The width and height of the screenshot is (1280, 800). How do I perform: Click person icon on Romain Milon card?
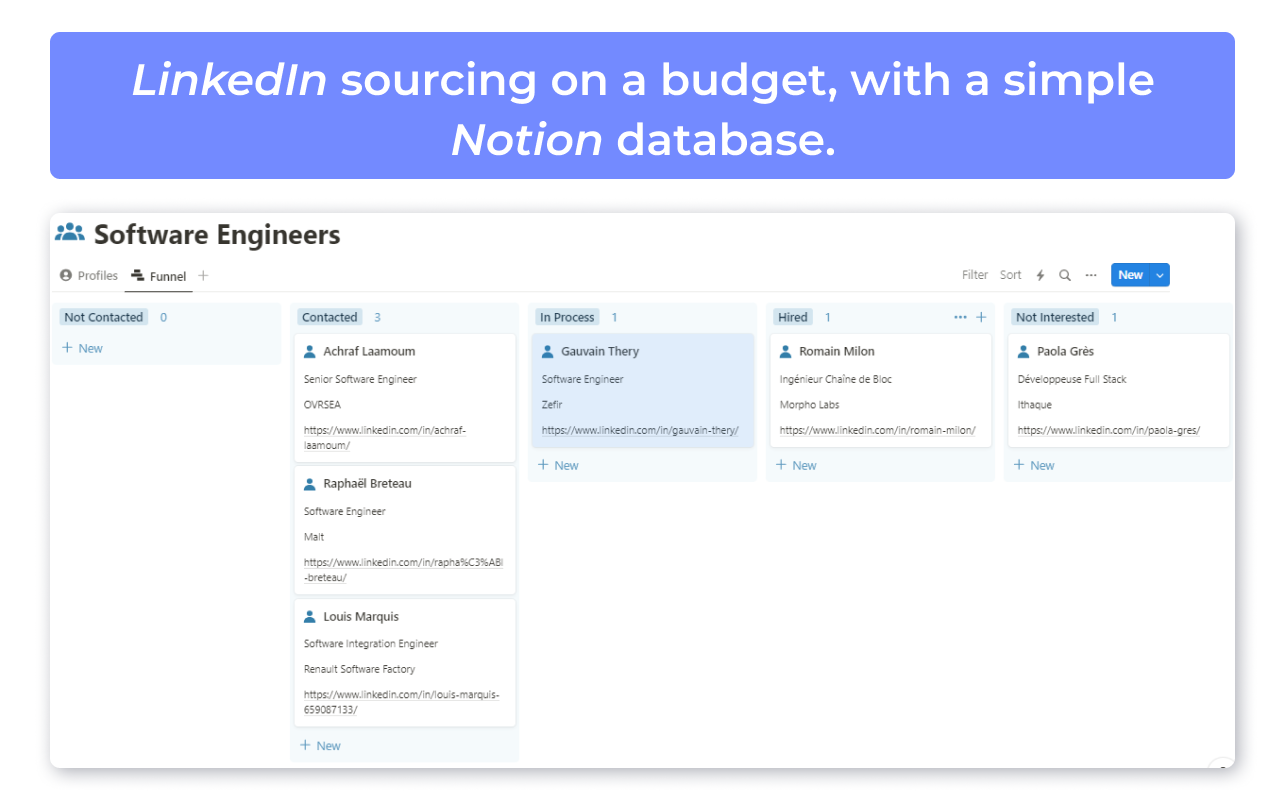click(x=786, y=352)
